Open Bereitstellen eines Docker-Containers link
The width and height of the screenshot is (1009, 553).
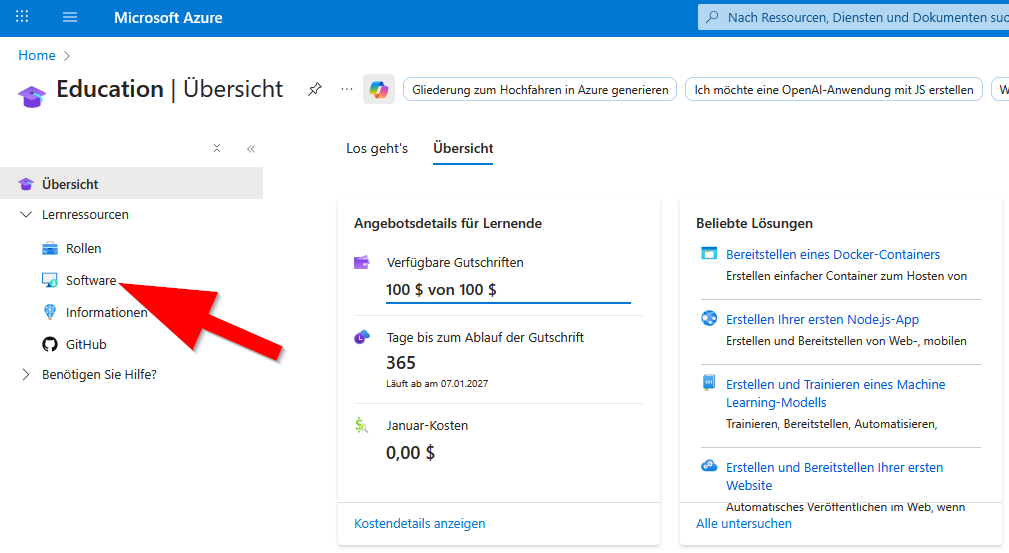pyautogui.click(x=832, y=254)
